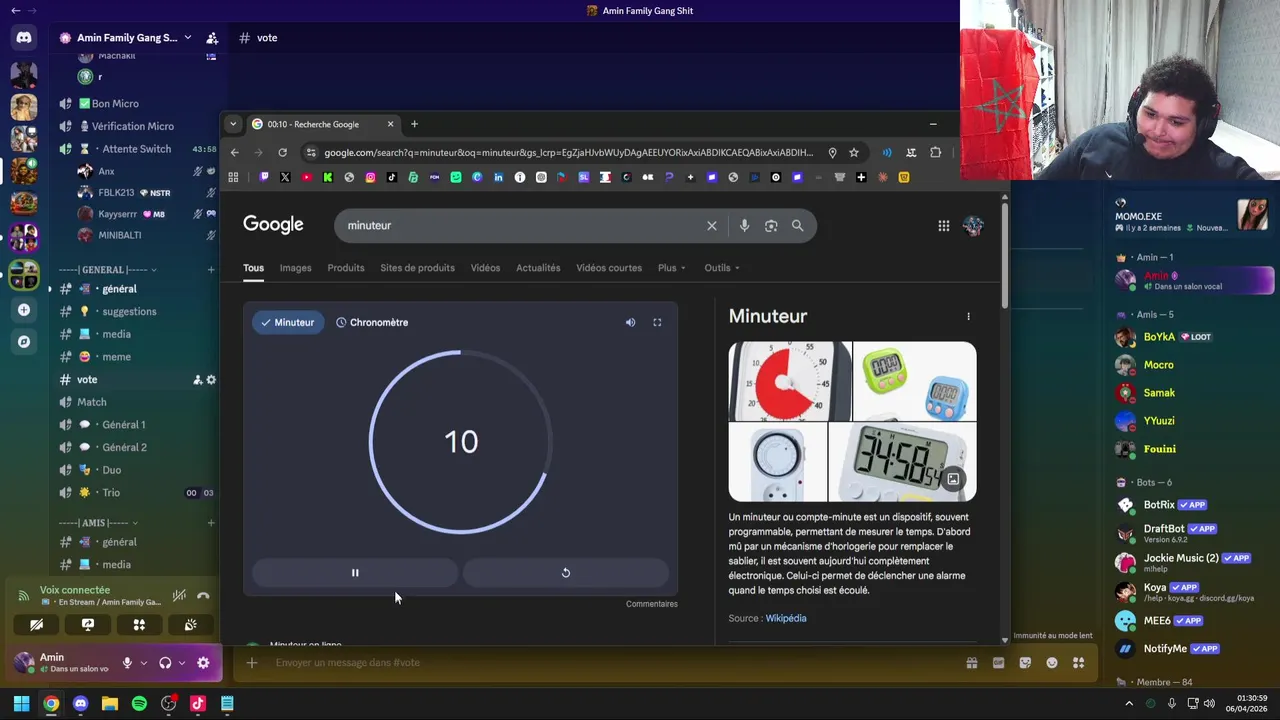The height and width of the screenshot is (720, 1280).
Task: Click the Commentaires link under the timer
Action: point(652,604)
